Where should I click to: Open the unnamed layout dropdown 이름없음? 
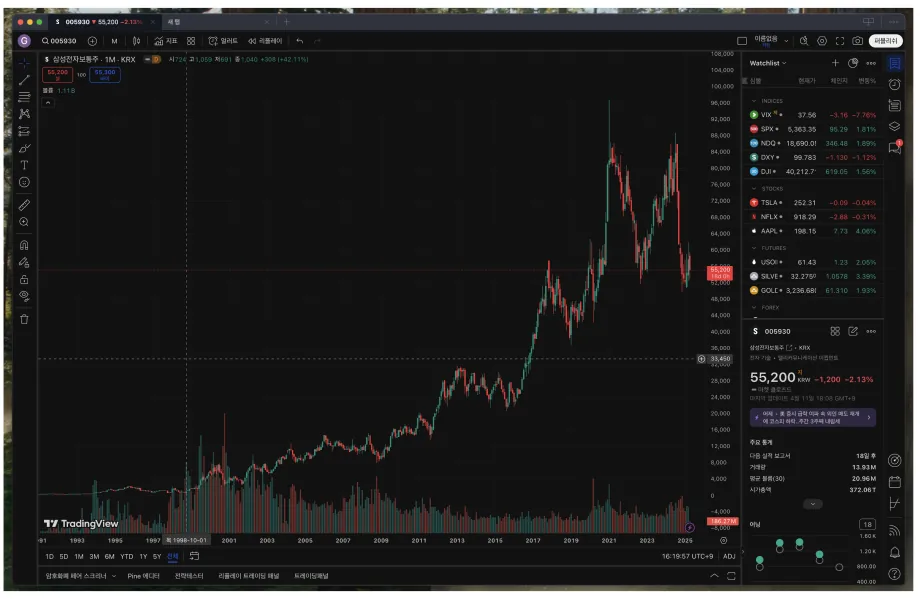(x=770, y=41)
